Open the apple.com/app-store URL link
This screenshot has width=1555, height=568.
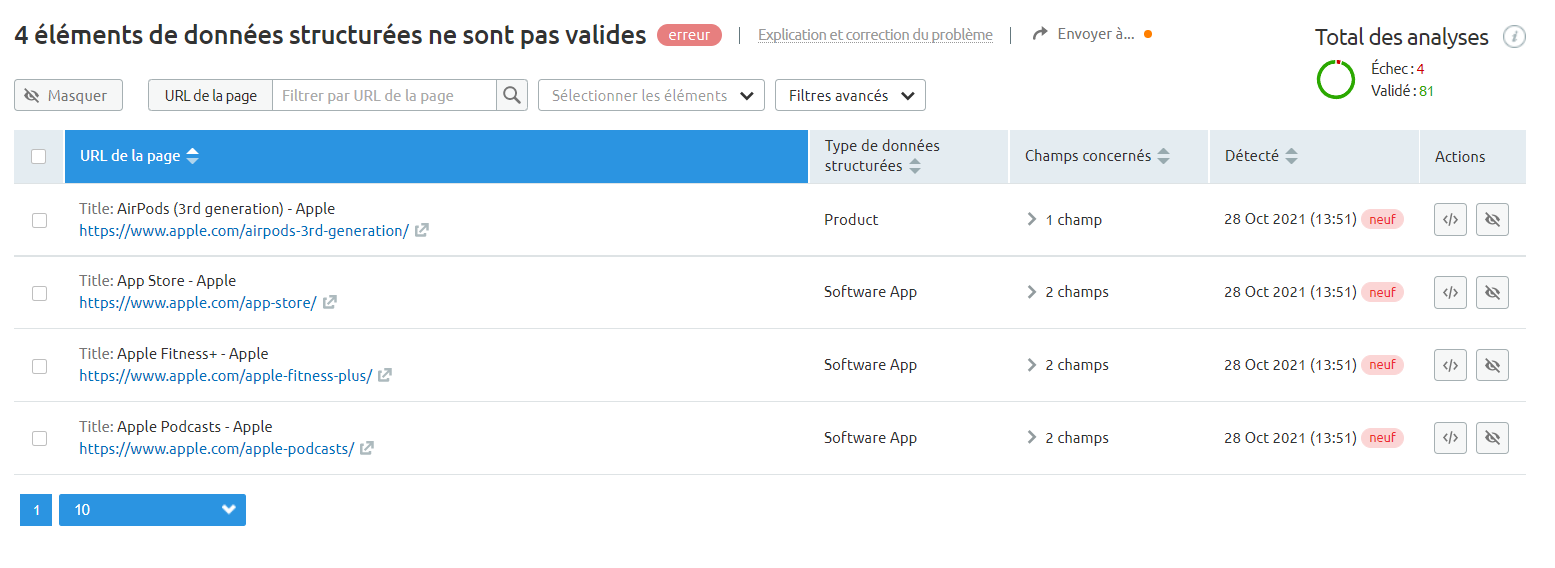coord(198,303)
